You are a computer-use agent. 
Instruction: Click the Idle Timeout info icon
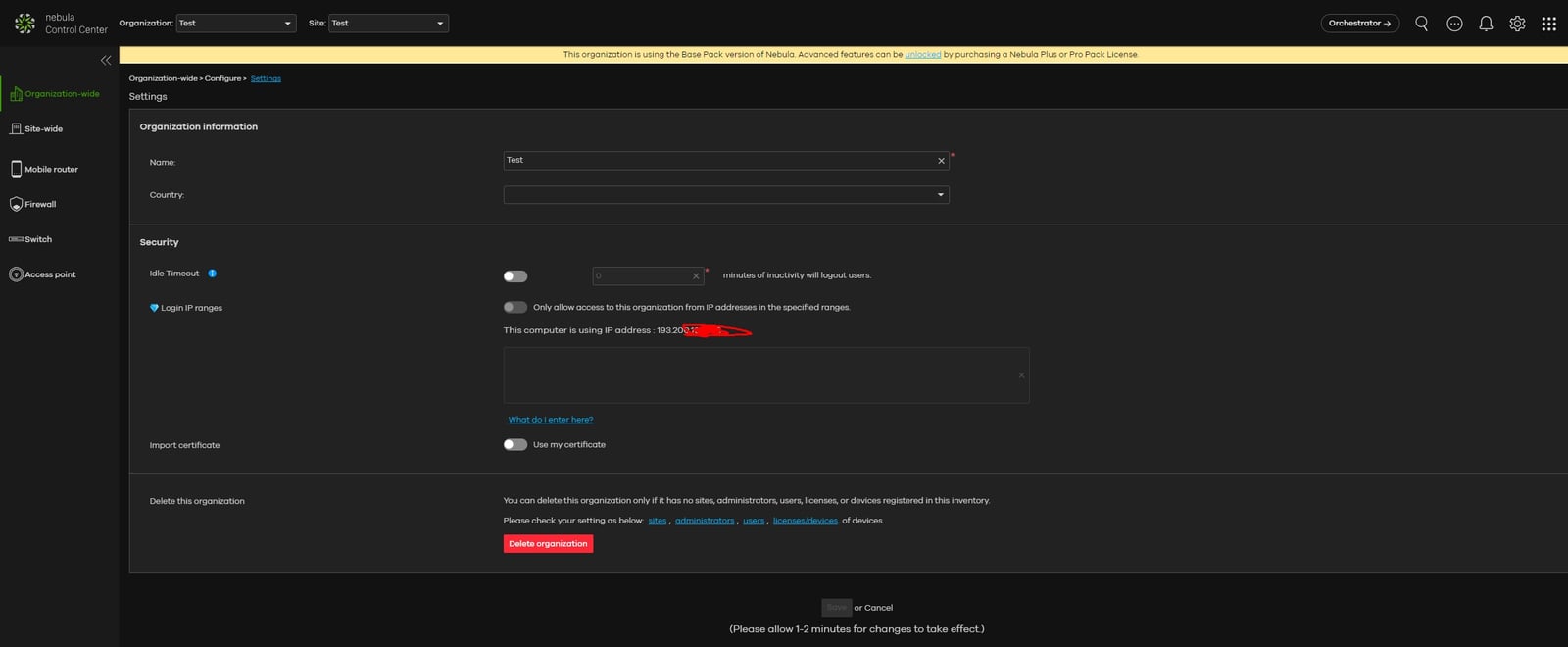click(x=212, y=274)
